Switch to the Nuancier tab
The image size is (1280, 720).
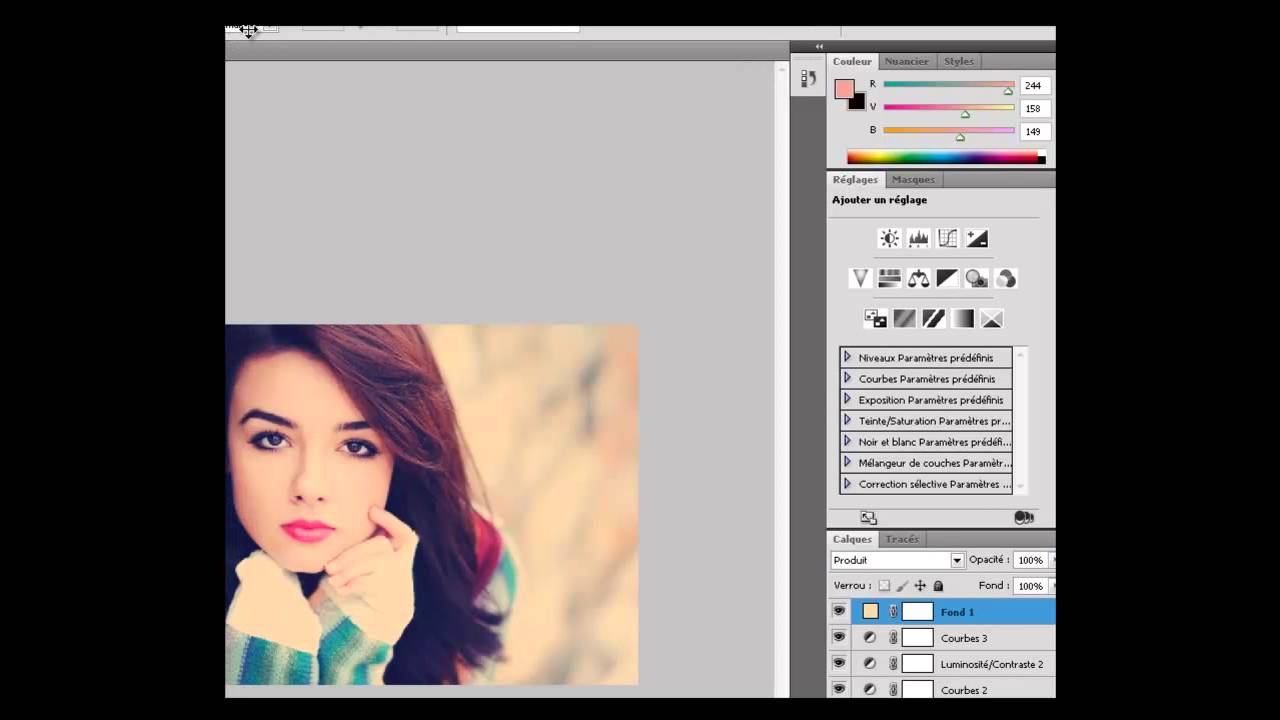coord(906,61)
